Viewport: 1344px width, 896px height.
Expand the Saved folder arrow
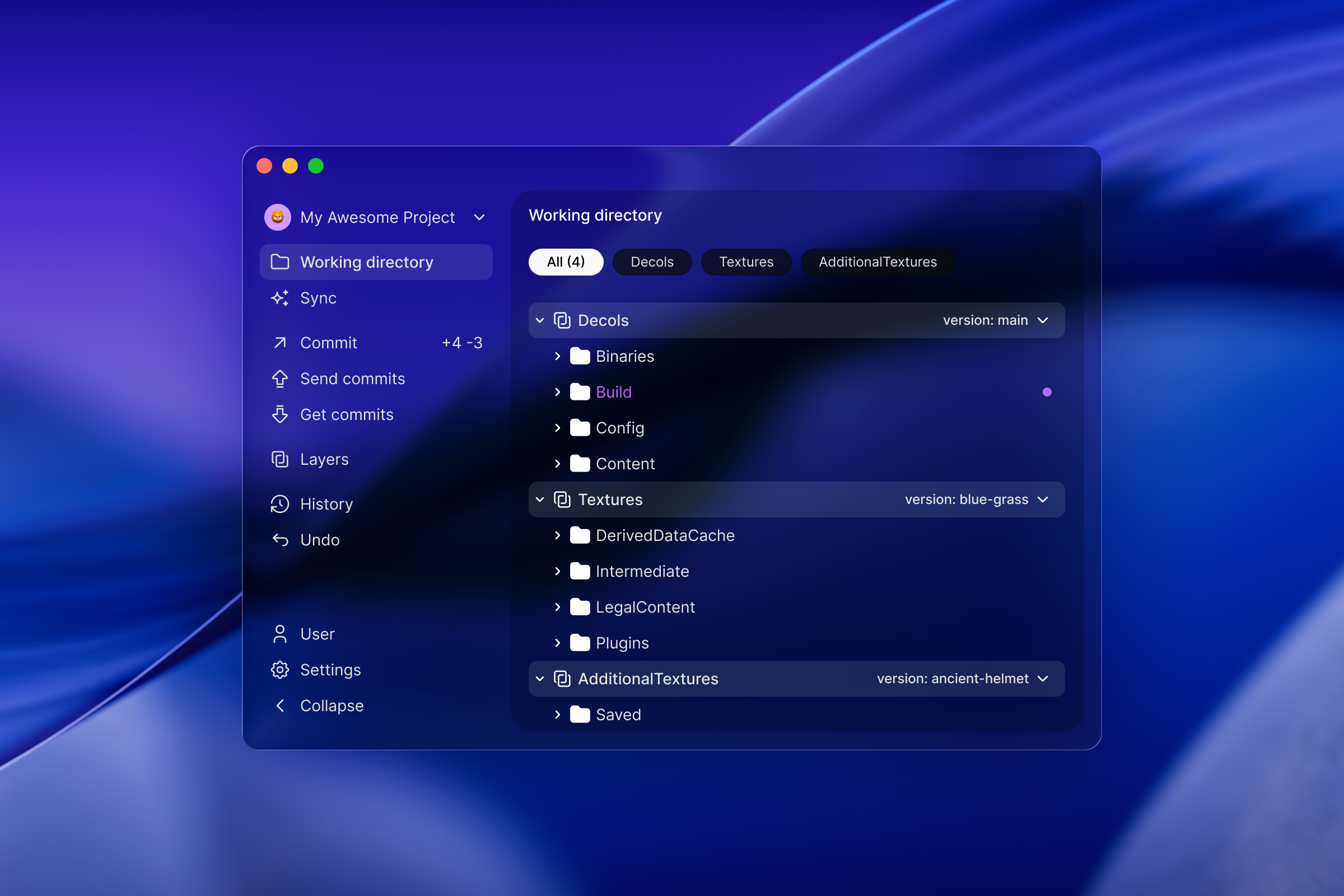pyautogui.click(x=558, y=715)
